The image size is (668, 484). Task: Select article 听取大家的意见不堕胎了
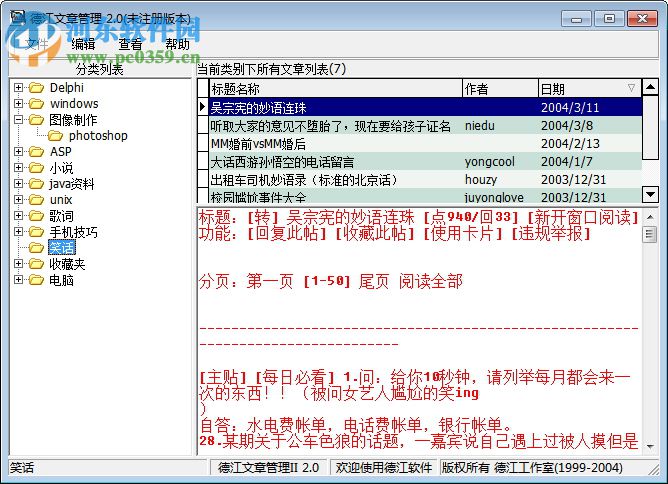(425, 126)
